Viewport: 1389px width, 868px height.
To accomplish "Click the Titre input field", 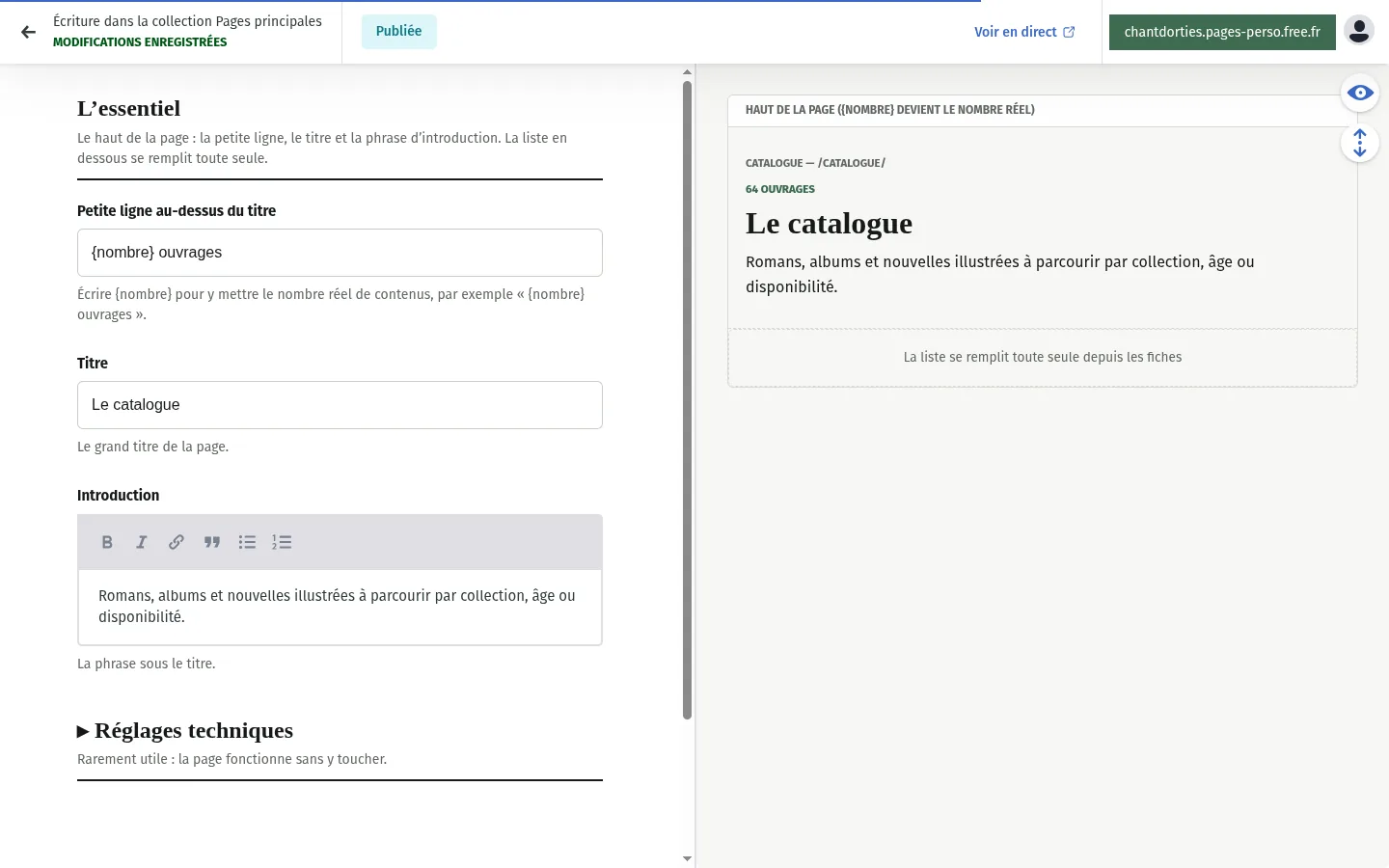I will [340, 405].
